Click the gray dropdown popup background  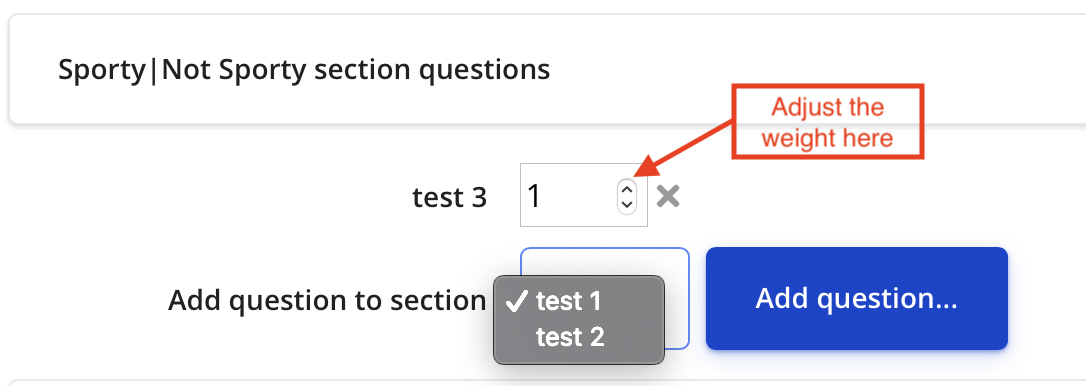point(578,319)
